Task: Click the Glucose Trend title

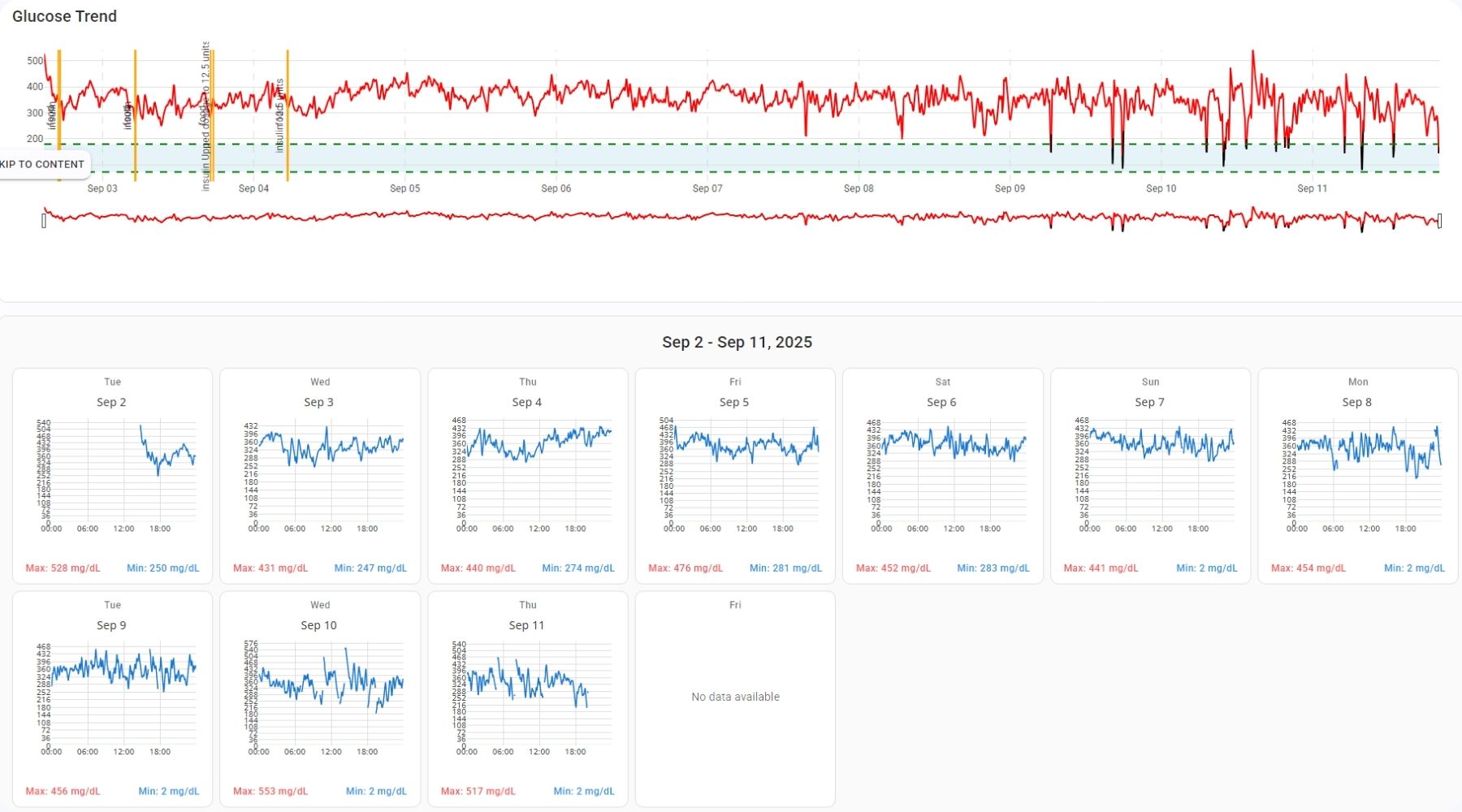Action: tap(64, 16)
